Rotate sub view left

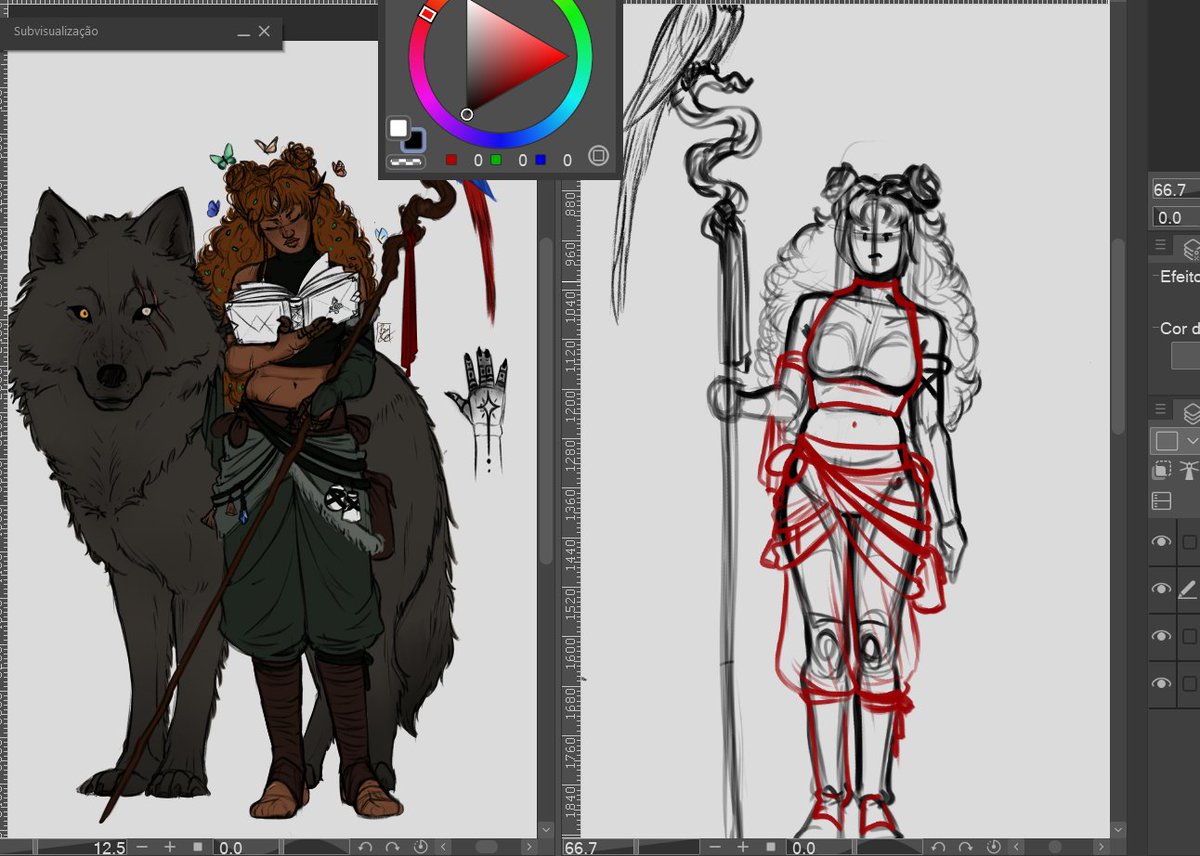coord(366,847)
